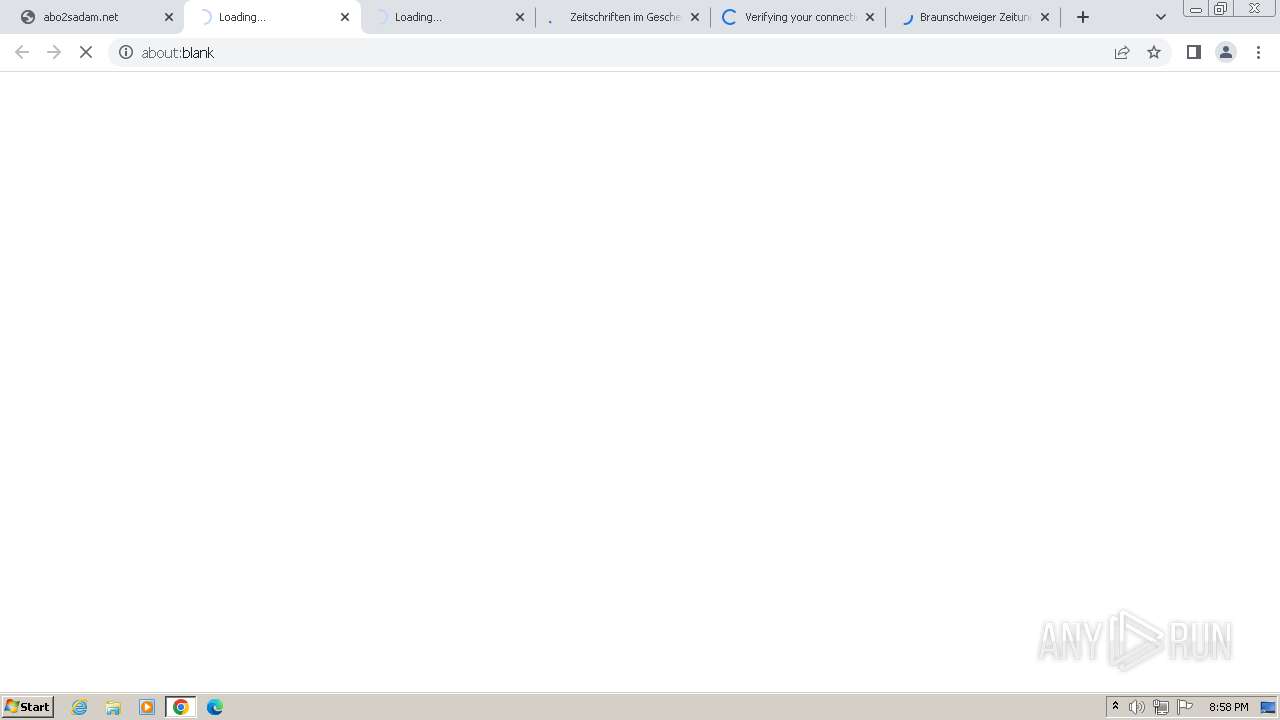Viewport: 1280px width, 720px height.
Task: Open the Chrome three-dot menu
Action: [x=1258, y=52]
